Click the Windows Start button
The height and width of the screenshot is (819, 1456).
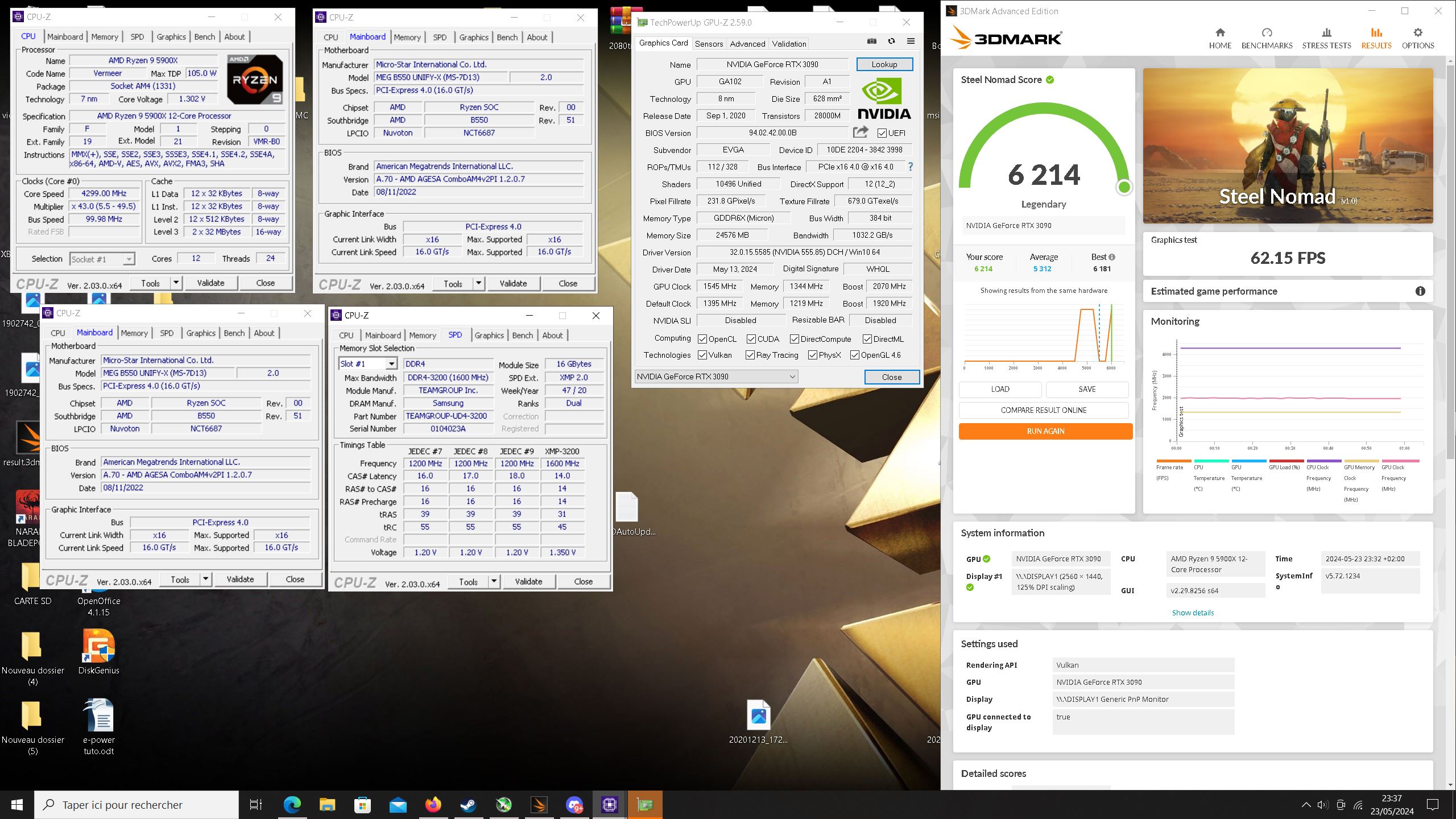point(17,805)
